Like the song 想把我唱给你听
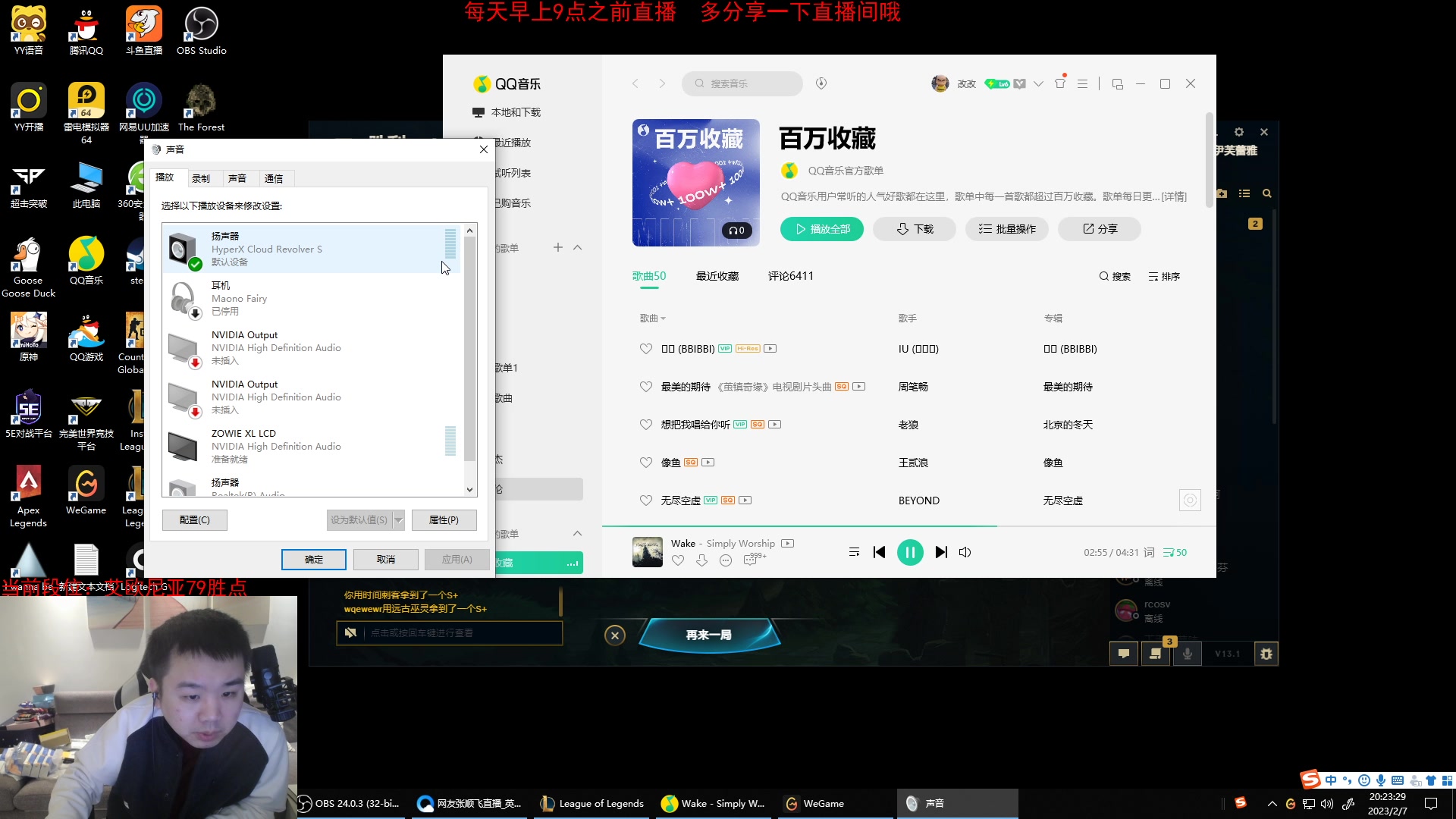The image size is (1456, 819). 646,425
